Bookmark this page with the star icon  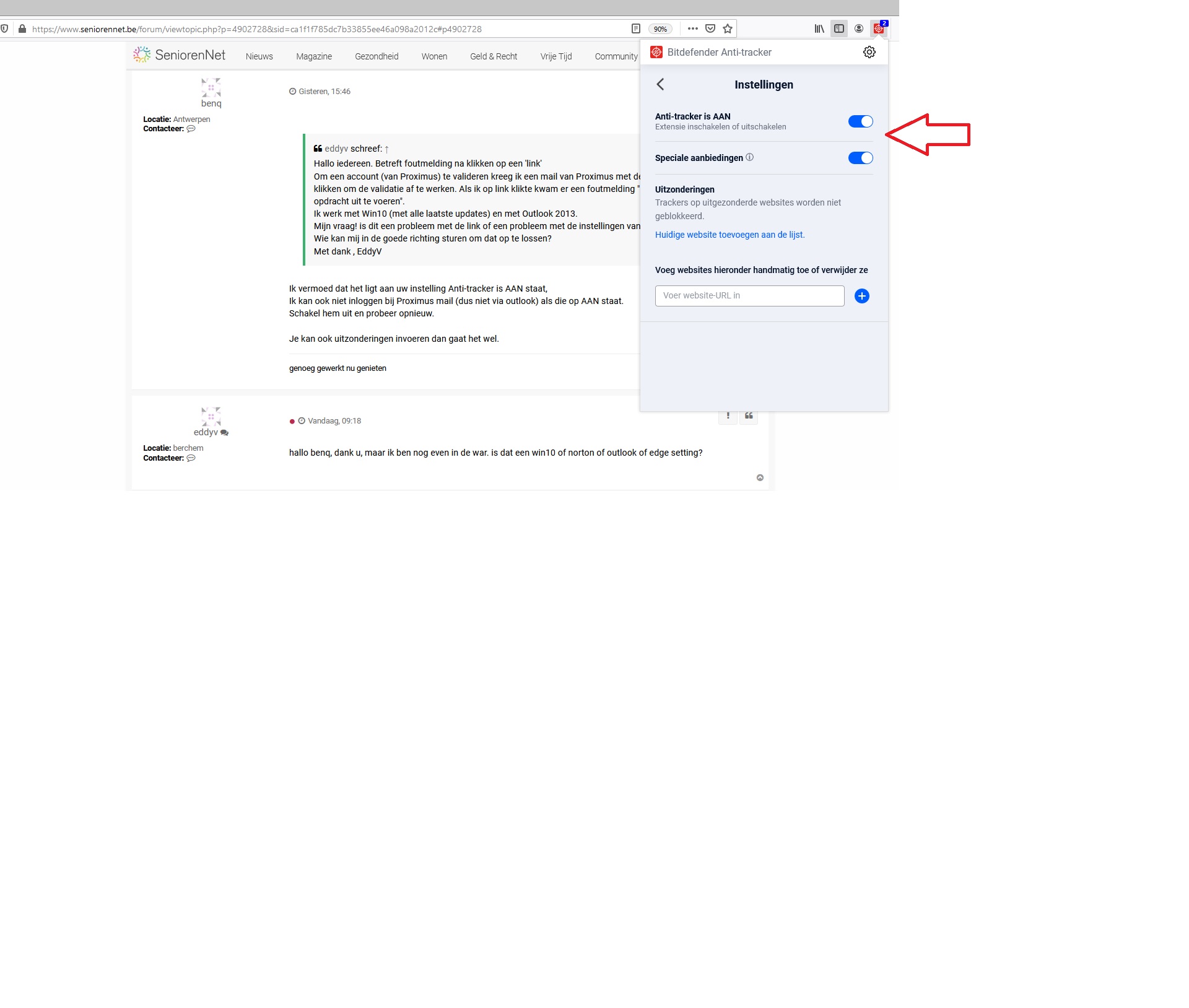(x=728, y=29)
